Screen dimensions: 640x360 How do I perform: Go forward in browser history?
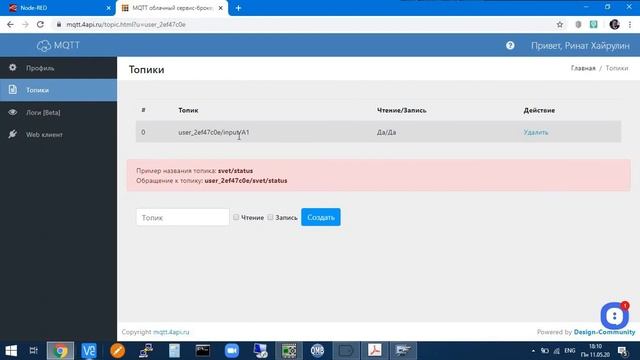[x=25, y=24]
